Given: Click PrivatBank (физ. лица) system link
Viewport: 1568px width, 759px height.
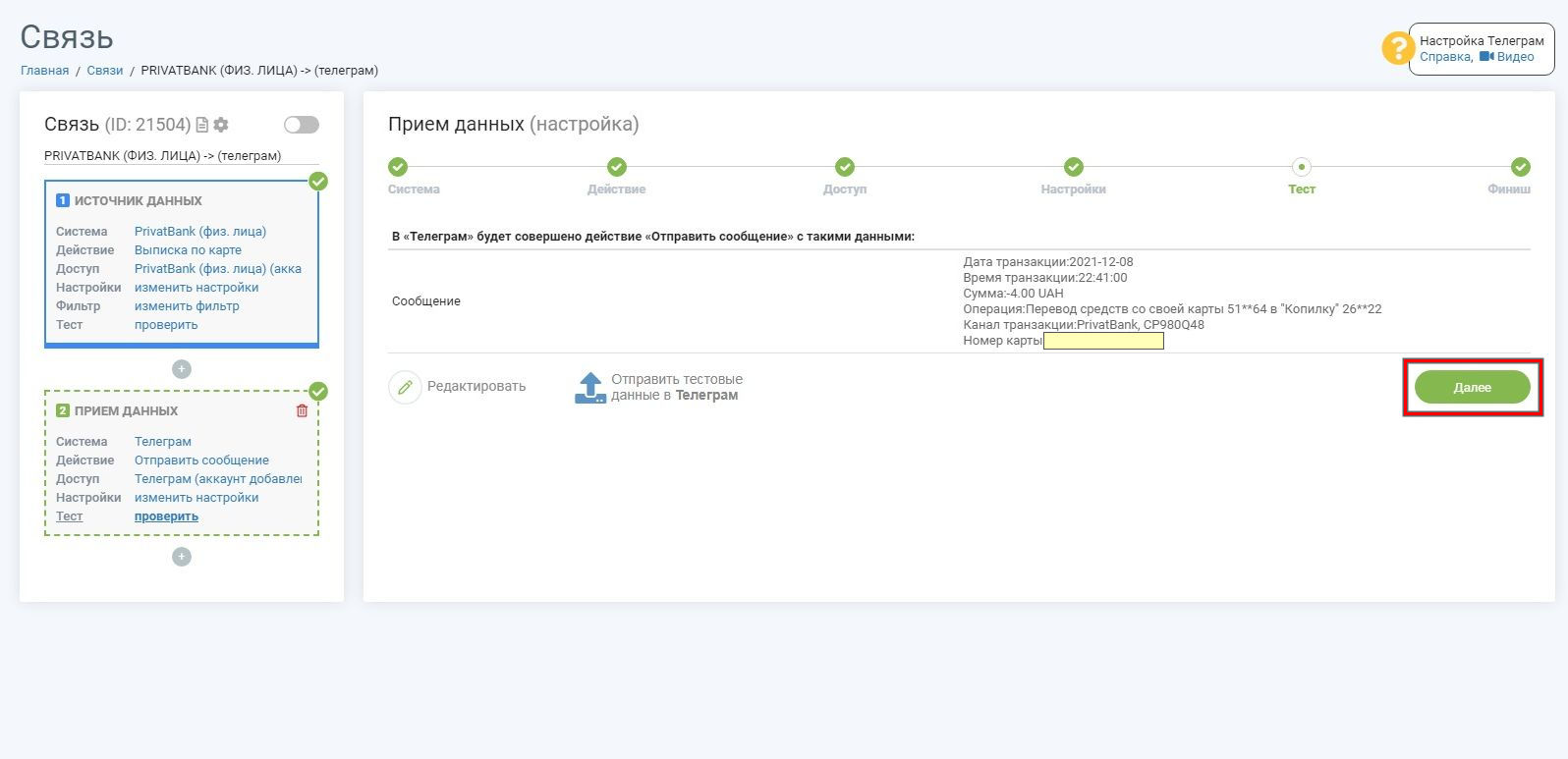Looking at the screenshot, I should point(200,232).
